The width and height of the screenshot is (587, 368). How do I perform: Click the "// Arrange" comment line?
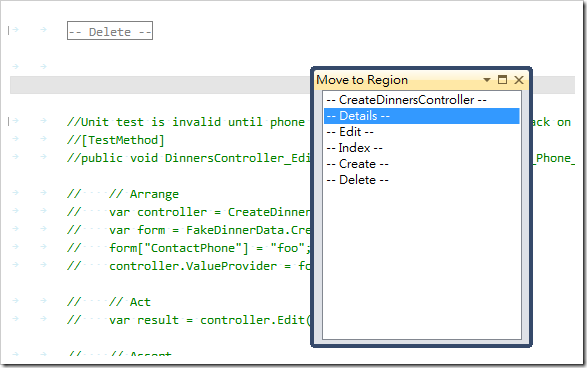(123, 194)
